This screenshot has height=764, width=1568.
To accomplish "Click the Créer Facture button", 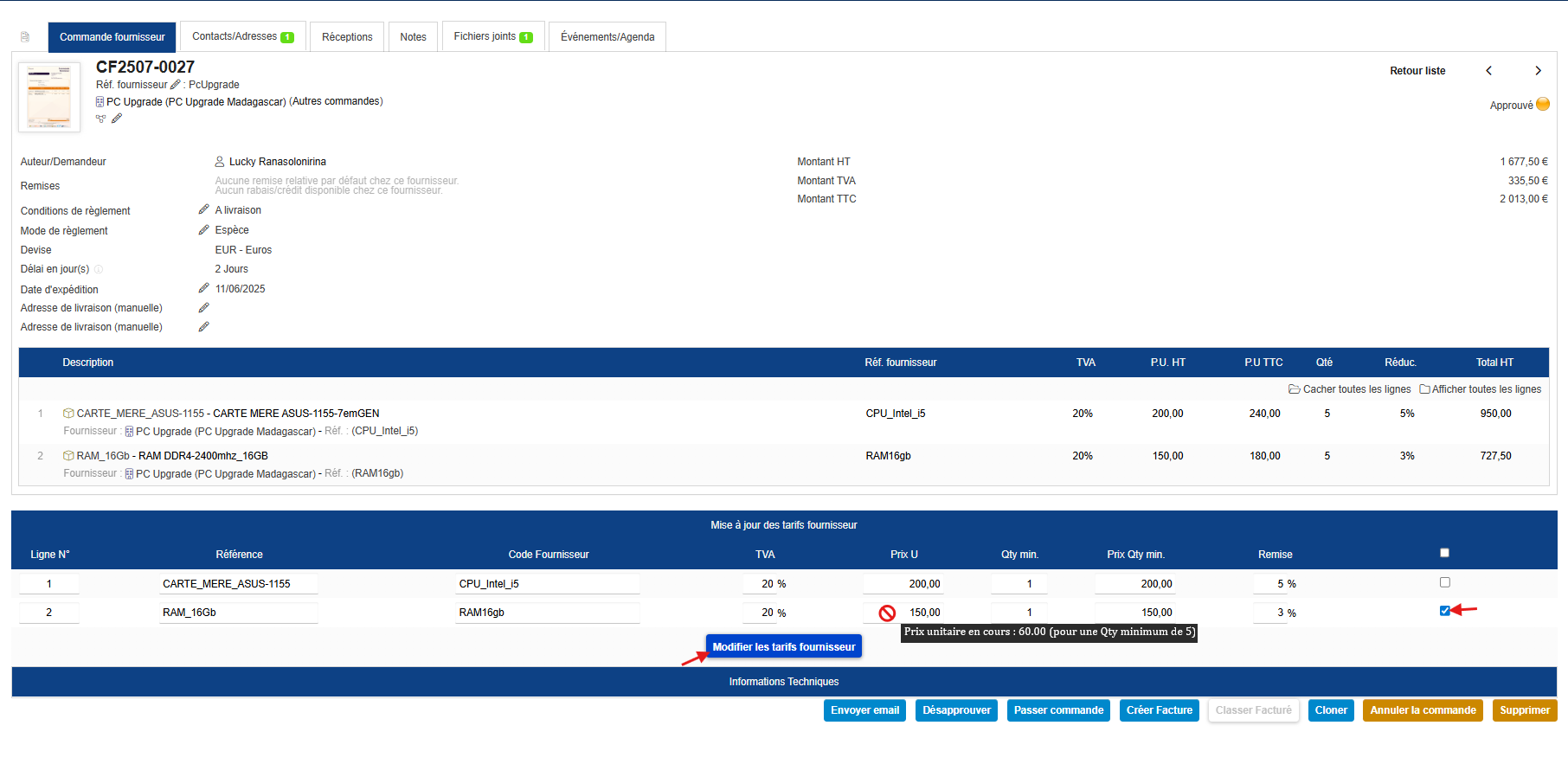I will 1159,710.
